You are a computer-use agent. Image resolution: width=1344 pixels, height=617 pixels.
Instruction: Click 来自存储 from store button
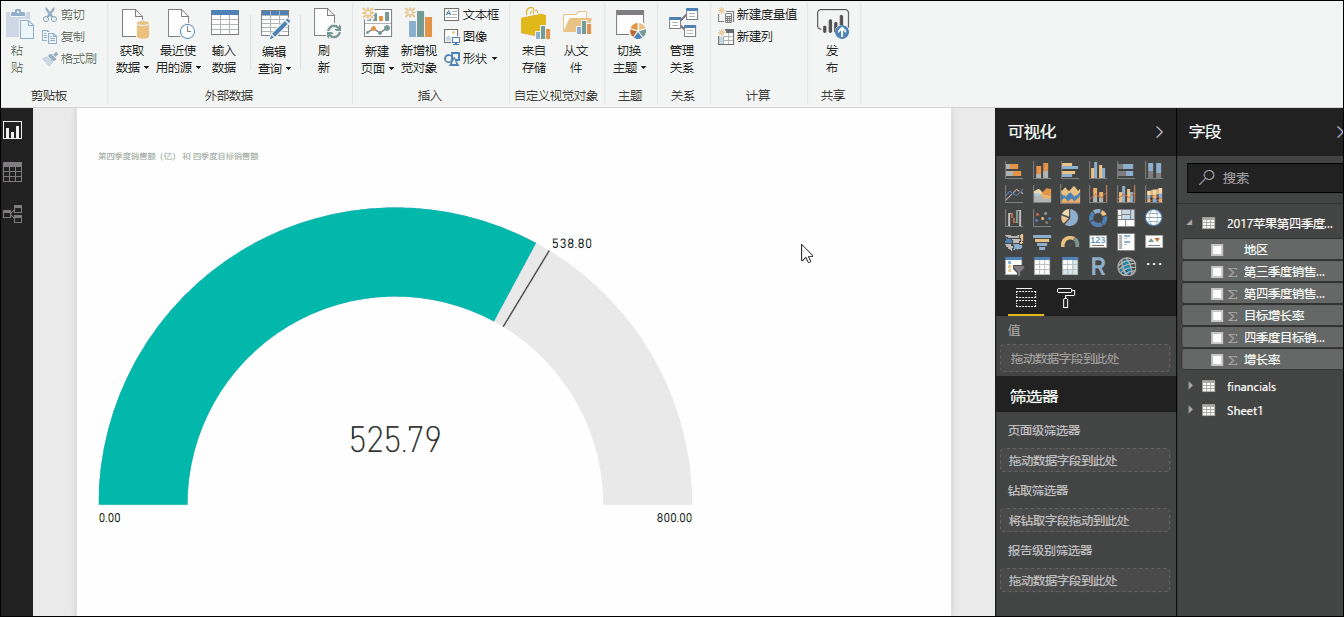click(534, 43)
